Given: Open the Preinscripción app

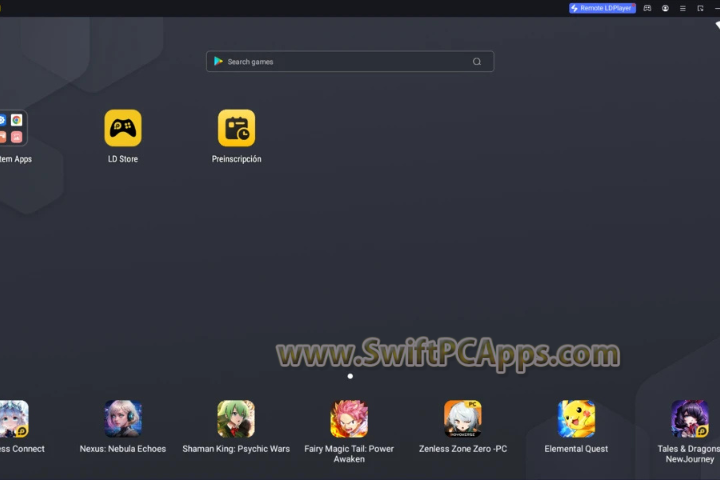Looking at the screenshot, I should (236, 128).
